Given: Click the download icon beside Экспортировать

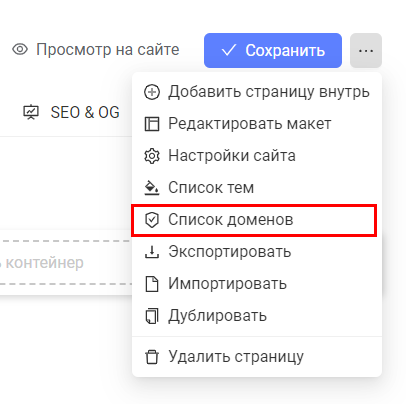Looking at the screenshot, I should 152,252.
